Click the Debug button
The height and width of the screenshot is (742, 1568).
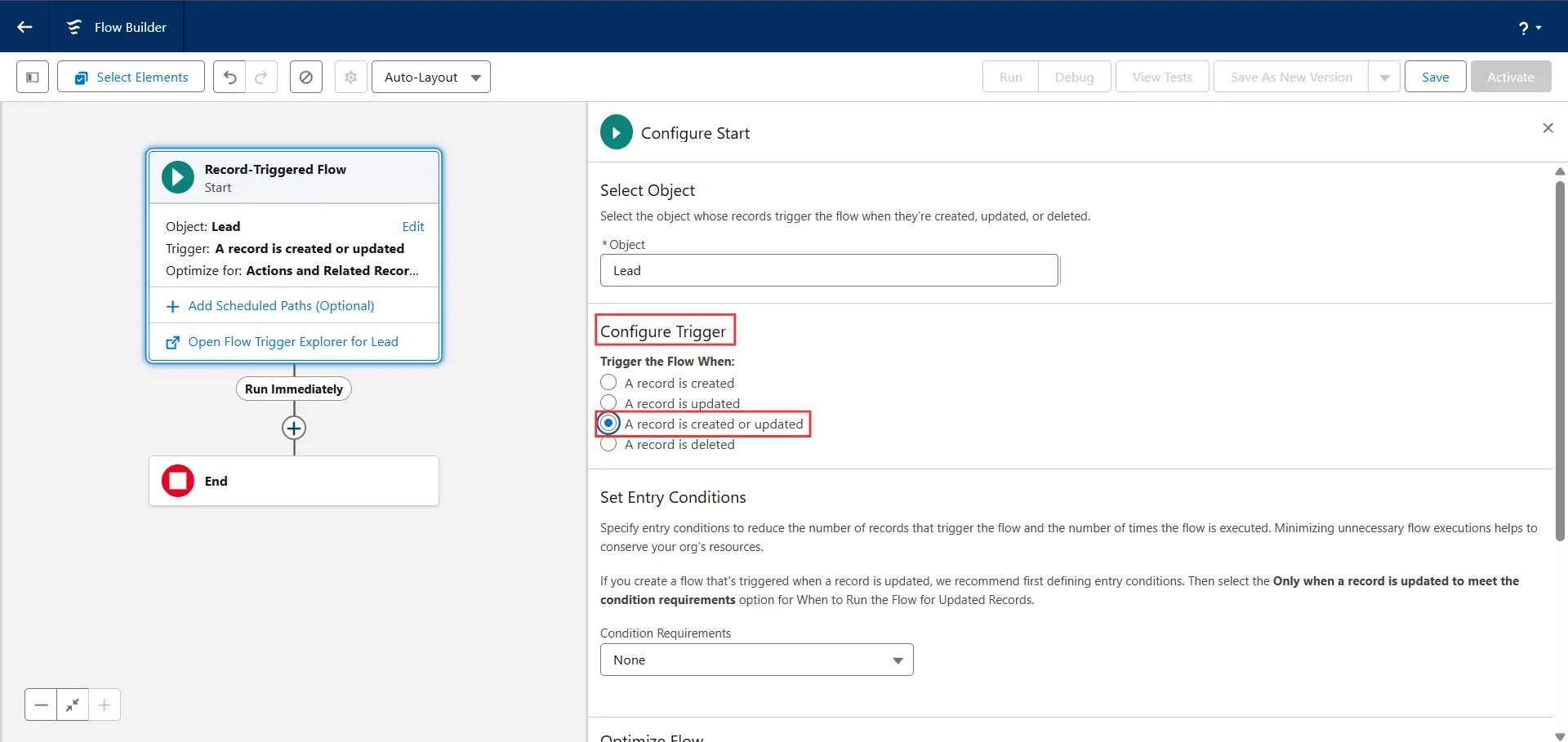click(x=1074, y=77)
